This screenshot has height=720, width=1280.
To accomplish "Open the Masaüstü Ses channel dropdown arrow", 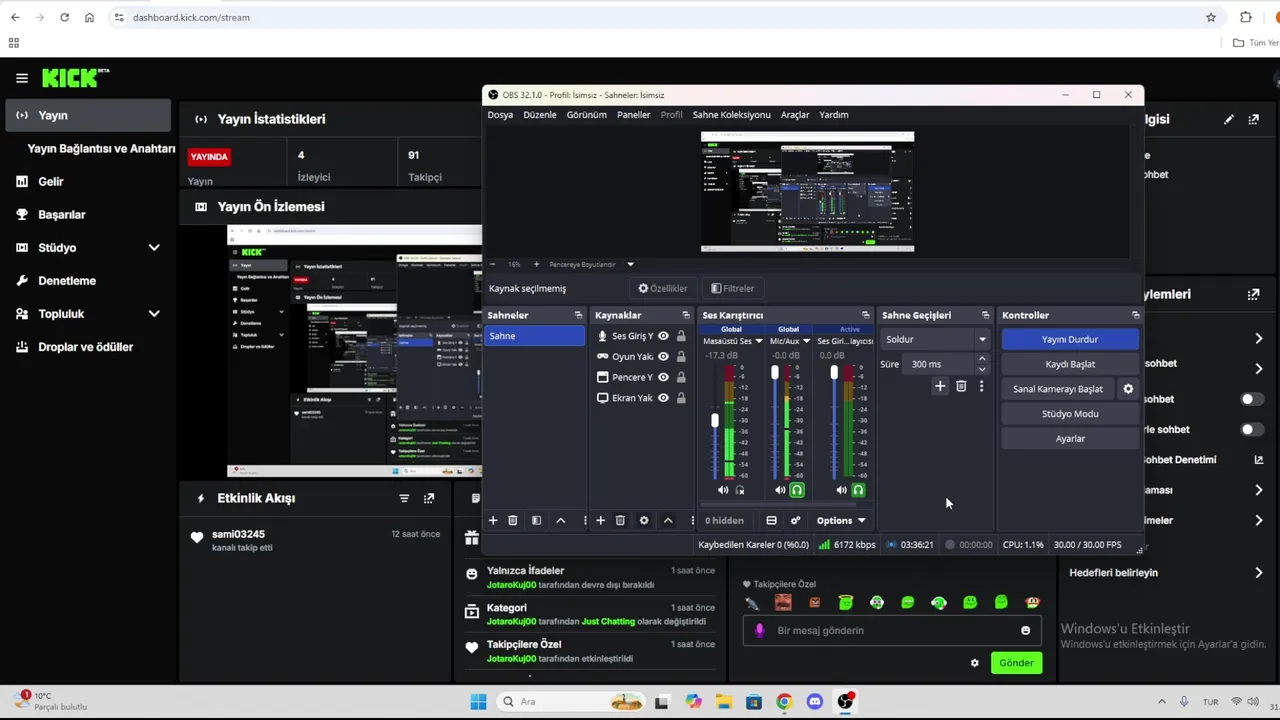I will point(759,341).
